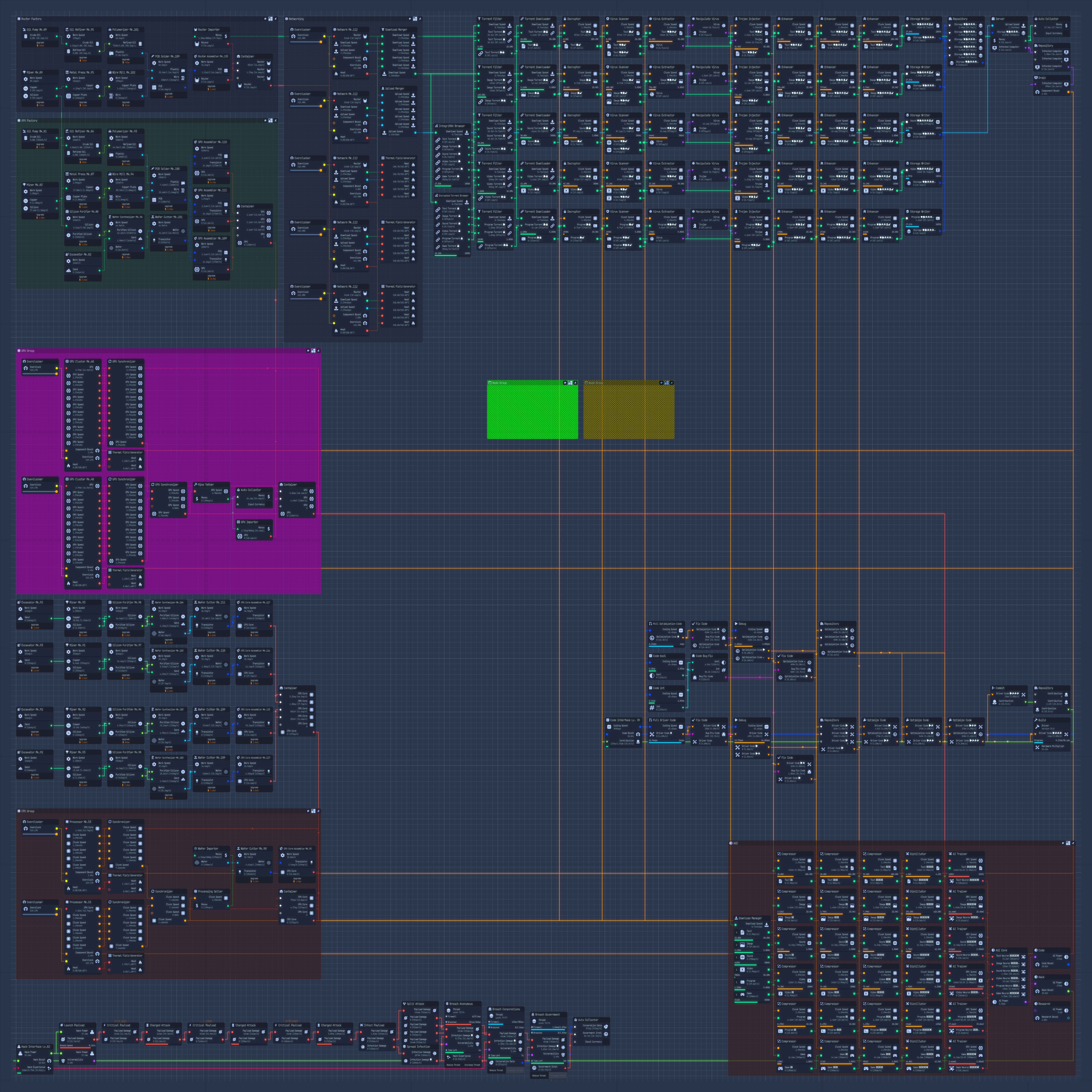1092x1092 pixels.
Task: Click the Money dollar icon on Router Importer
Action: click(226, 36)
